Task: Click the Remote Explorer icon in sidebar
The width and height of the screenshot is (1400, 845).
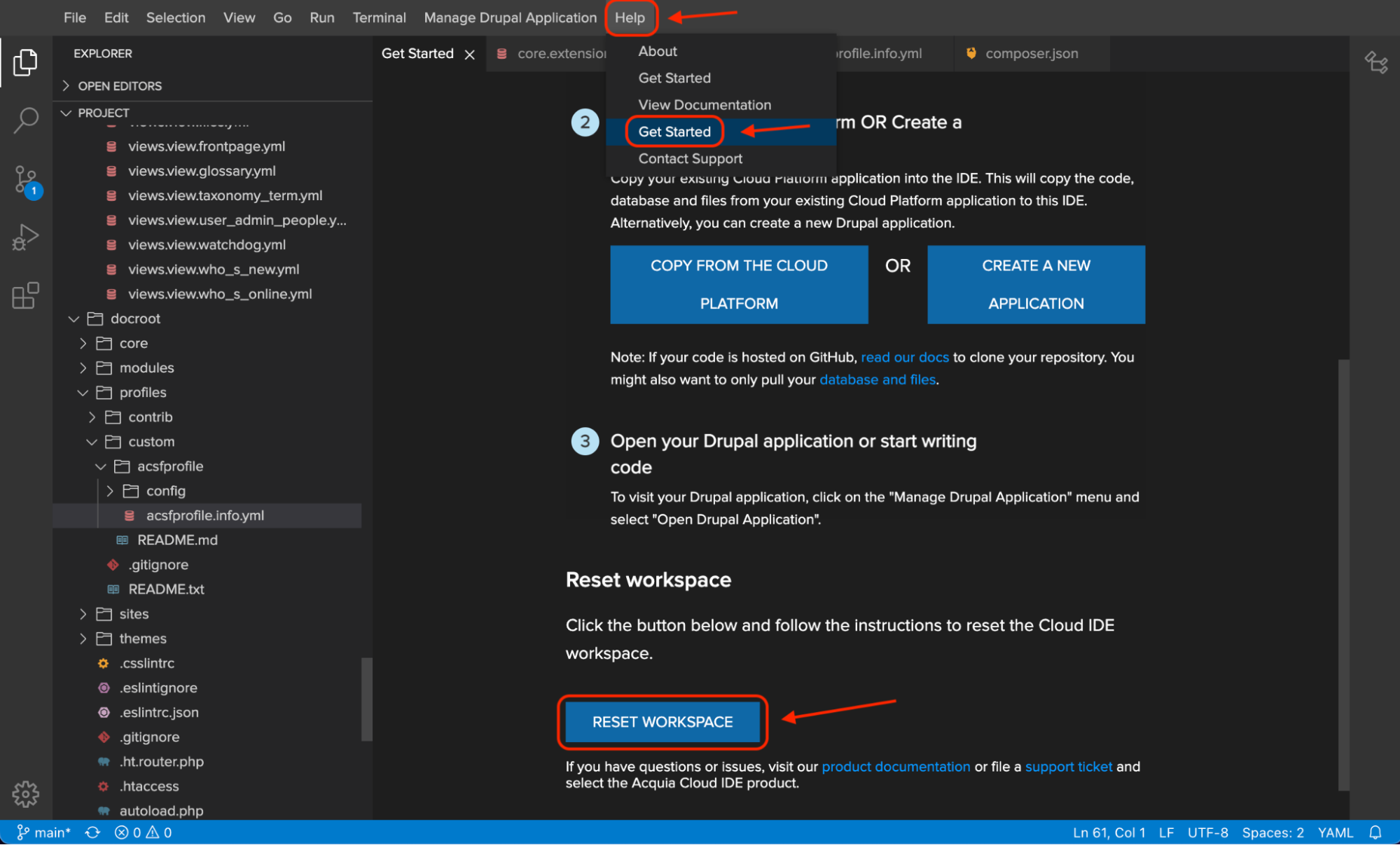Action: coord(1376,62)
